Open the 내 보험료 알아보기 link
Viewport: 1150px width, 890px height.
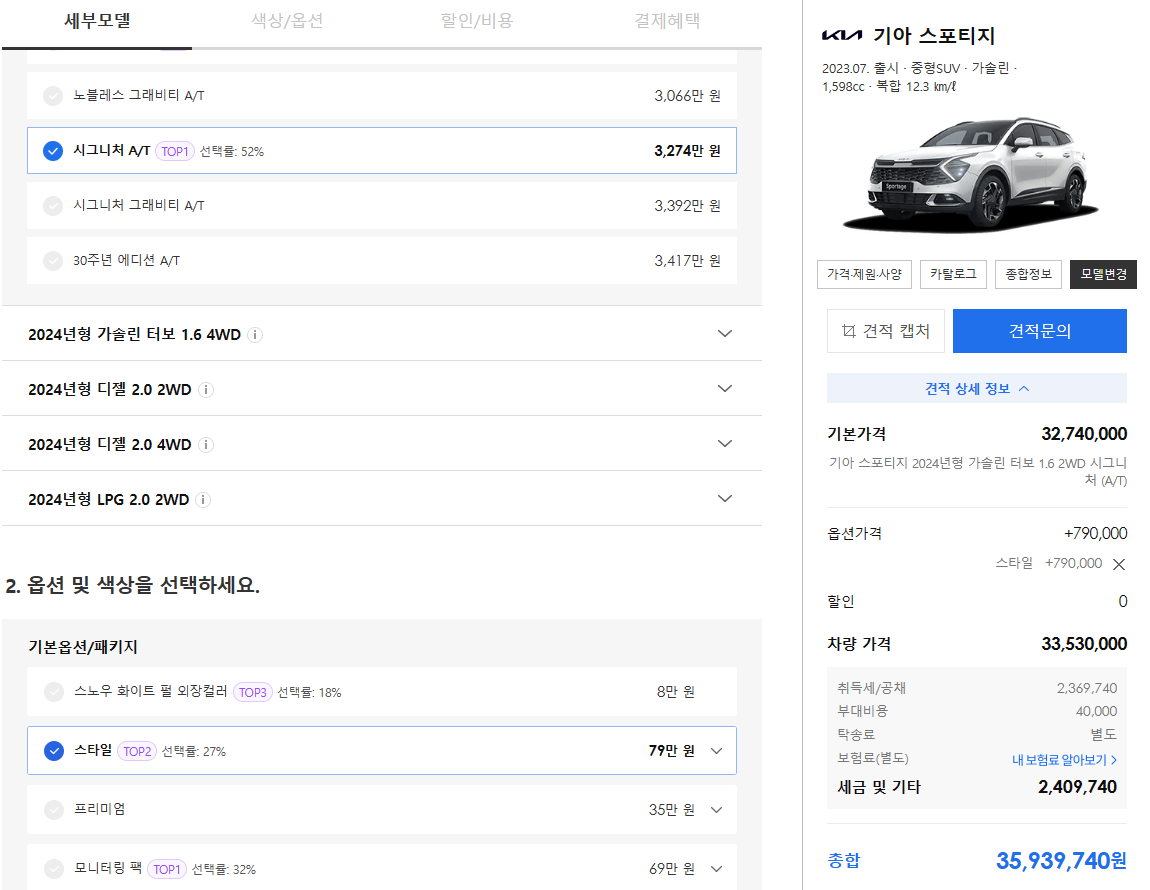click(x=1064, y=760)
